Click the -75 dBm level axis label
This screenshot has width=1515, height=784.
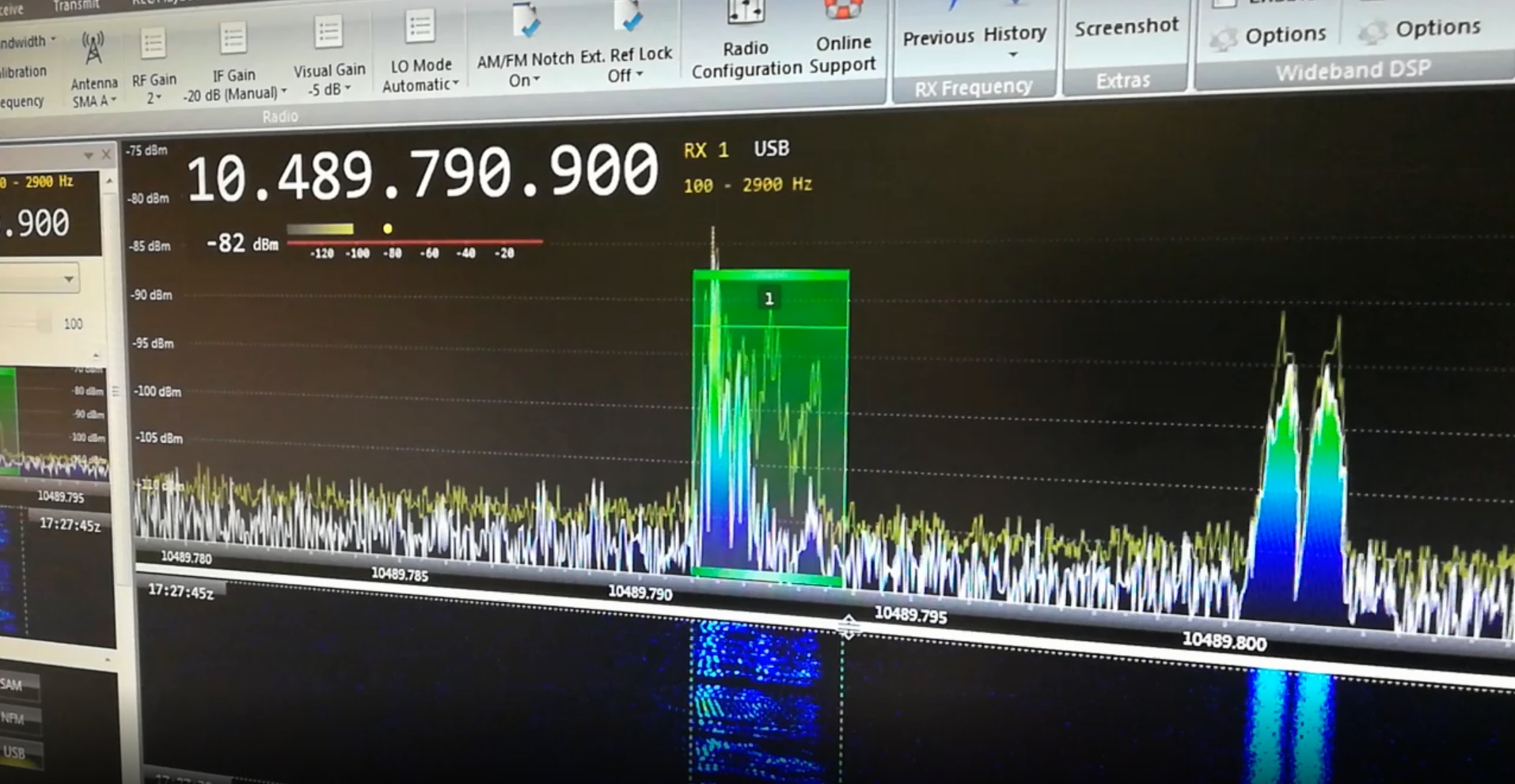[x=147, y=150]
